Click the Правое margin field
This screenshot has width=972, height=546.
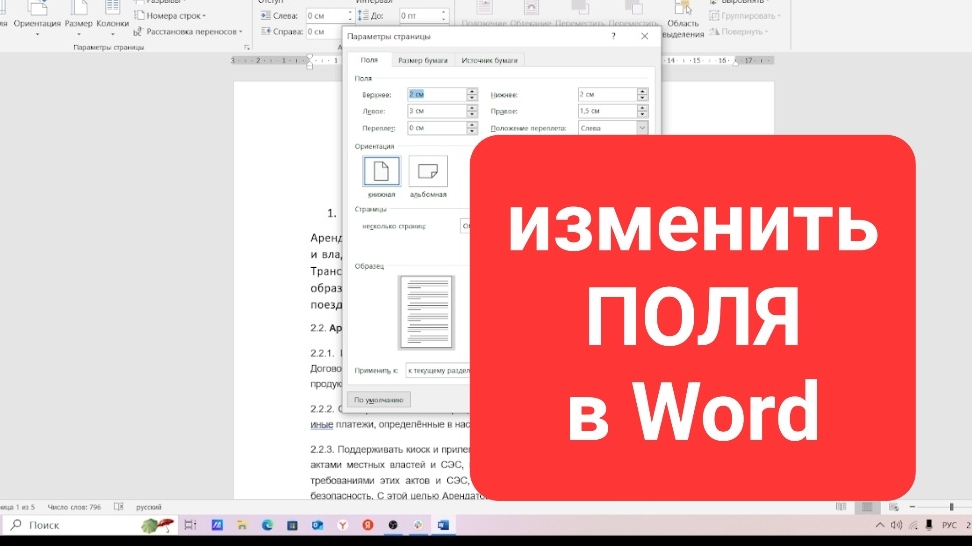(607, 111)
